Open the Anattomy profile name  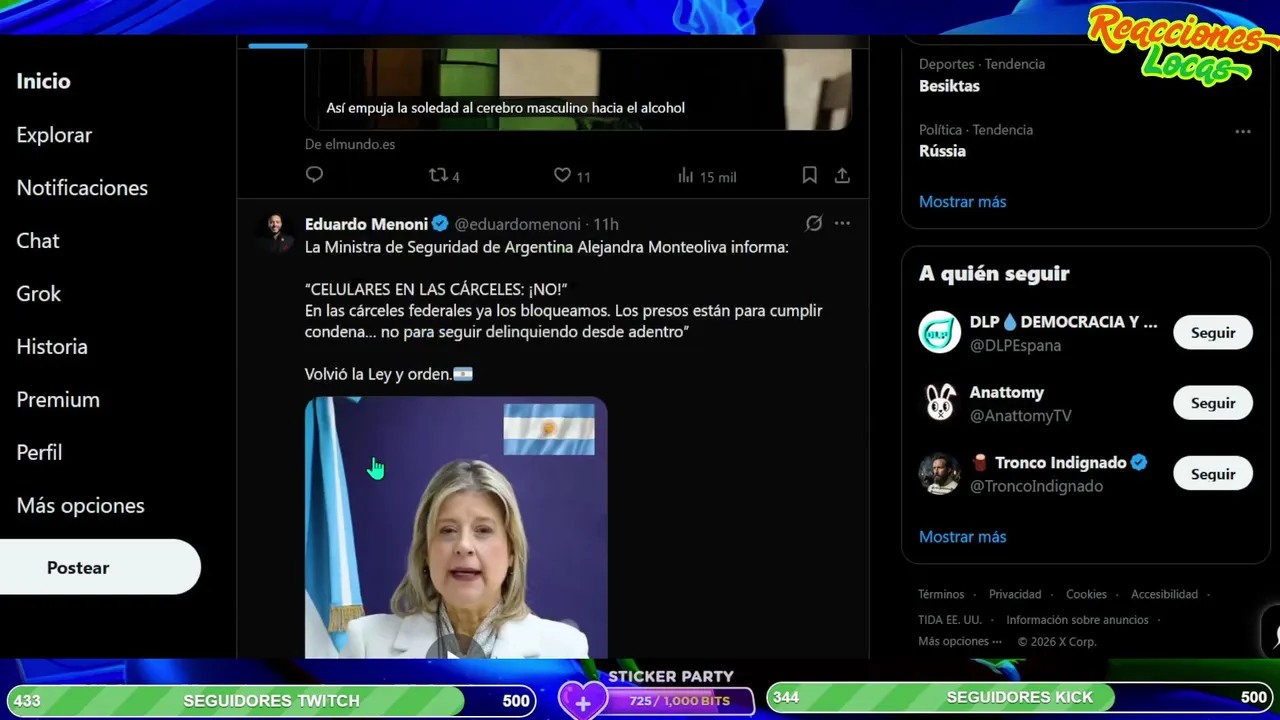[1006, 392]
